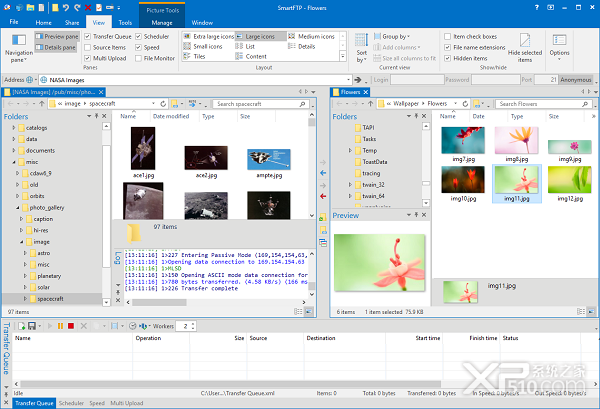Click the blue left transfer arrow
Screen dimensions: 600x409
pyautogui.click(x=323, y=173)
